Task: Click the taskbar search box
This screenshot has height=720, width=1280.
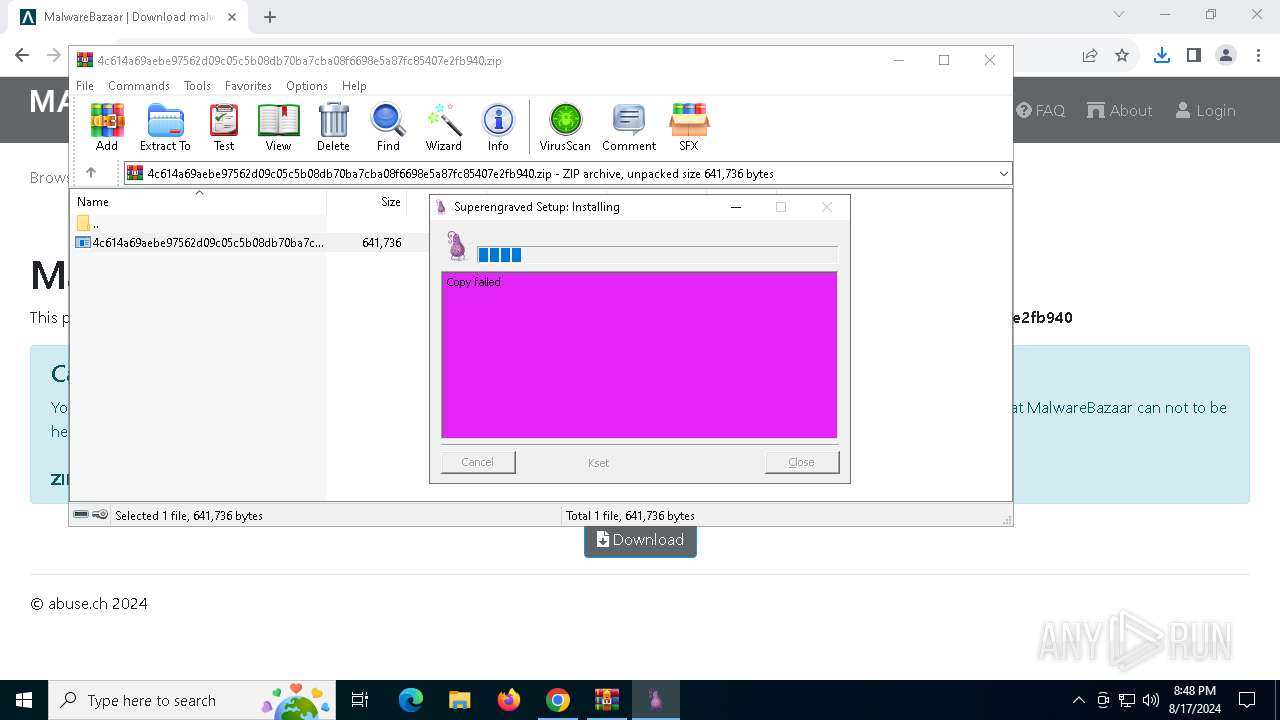Action: pyautogui.click(x=192, y=700)
